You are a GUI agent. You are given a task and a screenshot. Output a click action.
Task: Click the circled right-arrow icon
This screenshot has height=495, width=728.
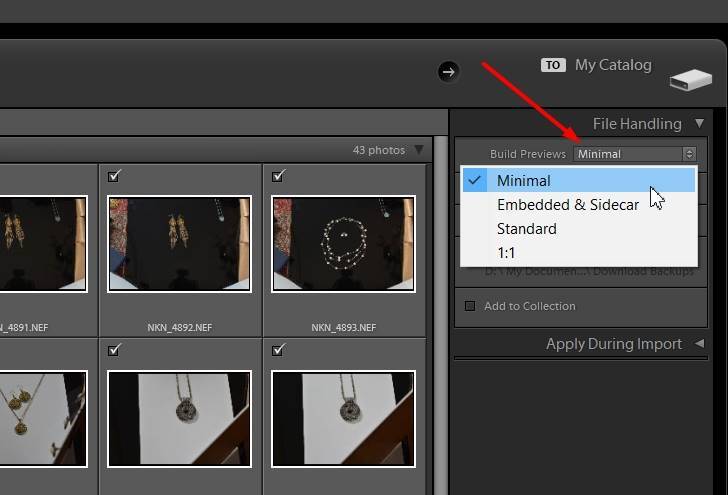(x=448, y=71)
